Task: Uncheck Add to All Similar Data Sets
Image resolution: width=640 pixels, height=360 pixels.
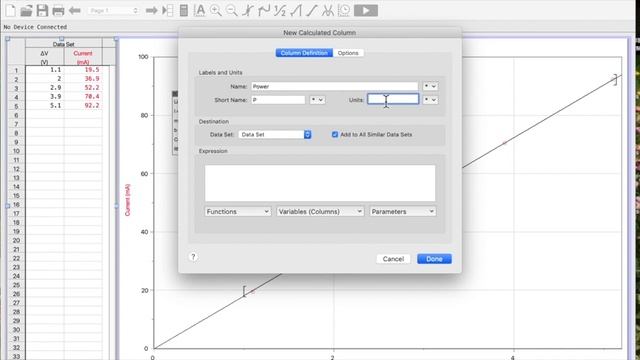Action: pos(335,134)
